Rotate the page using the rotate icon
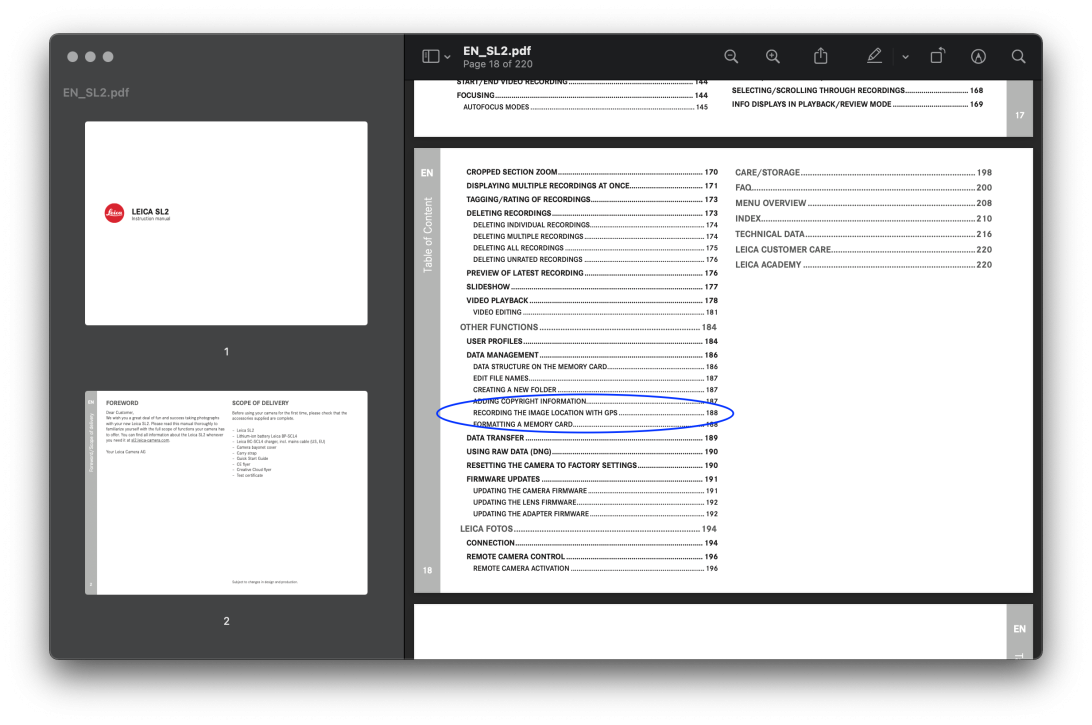Screen dimensions: 1092x725 (937, 57)
